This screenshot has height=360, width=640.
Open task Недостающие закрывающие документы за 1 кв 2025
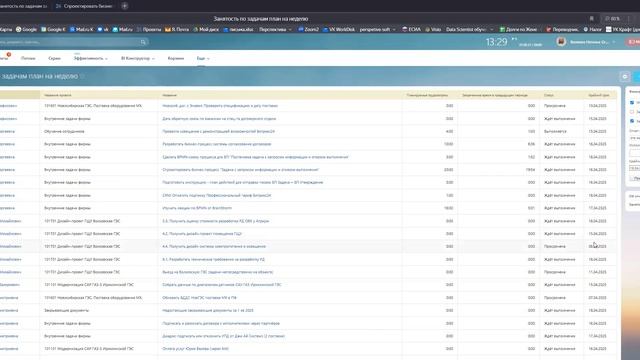(x=208, y=311)
